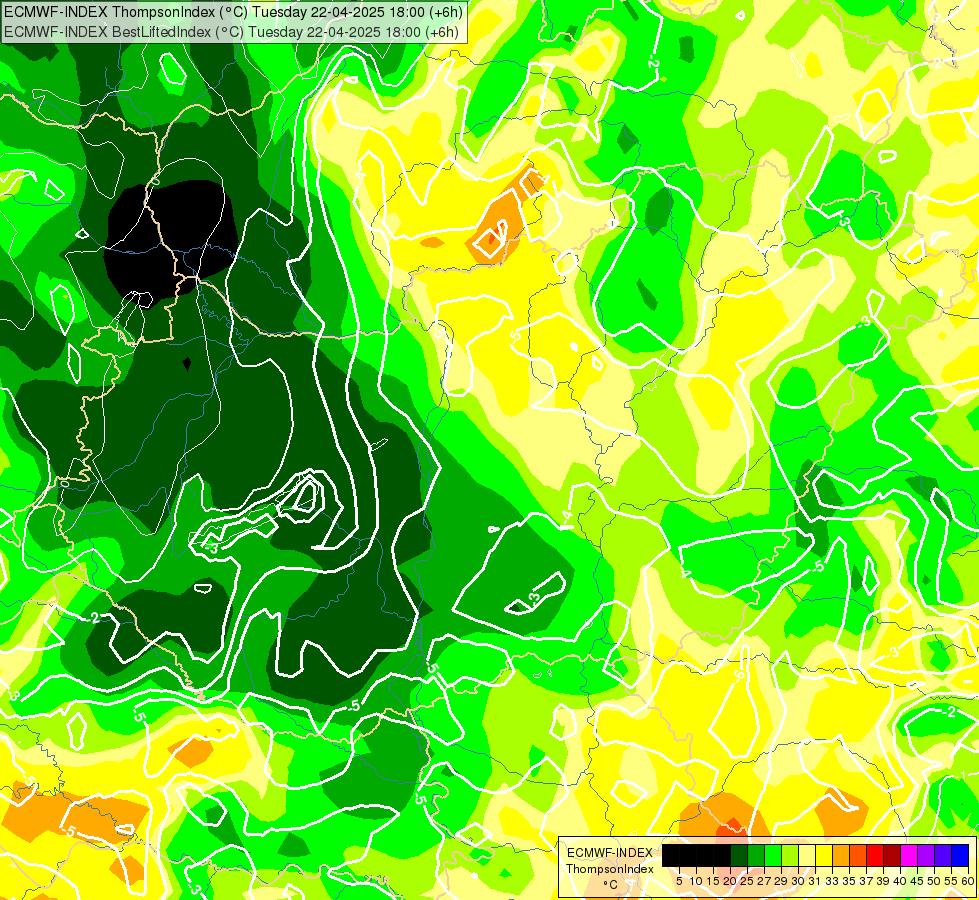Click legend tick value '50'
The image size is (979, 900).
tap(935, 881)
